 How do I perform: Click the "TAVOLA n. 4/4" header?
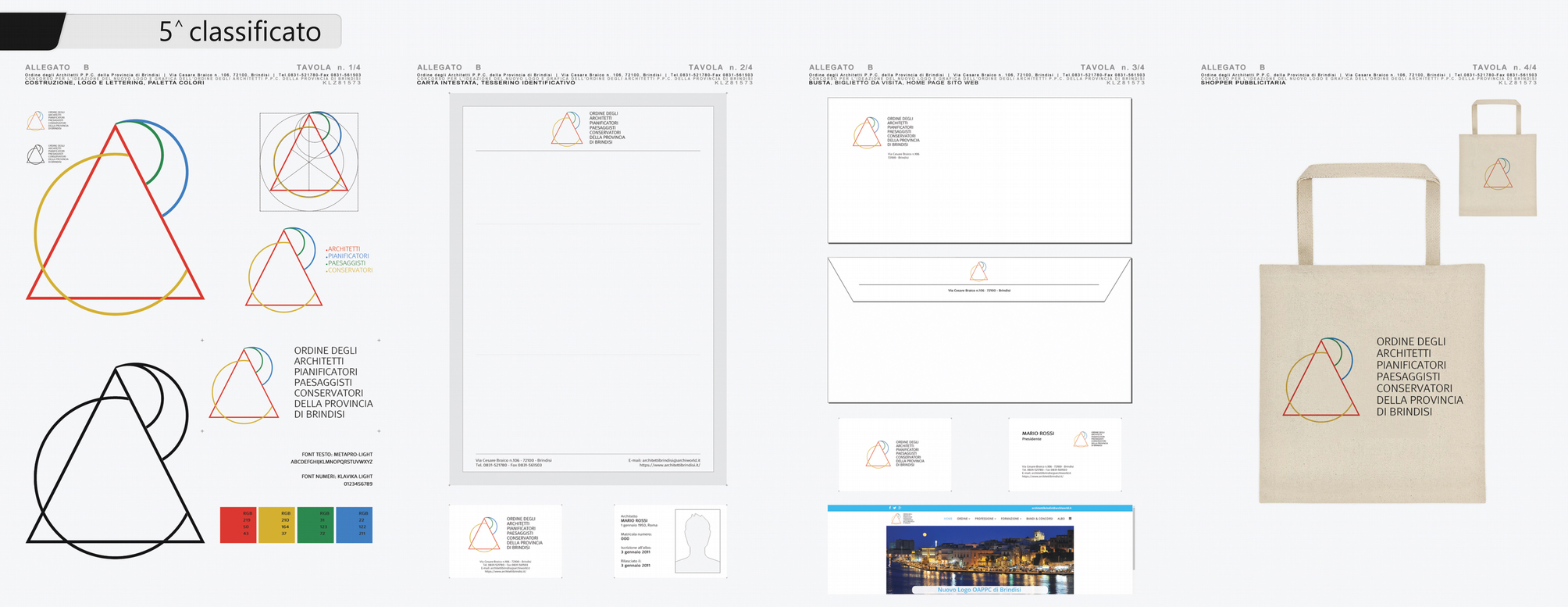(1505, 68)
